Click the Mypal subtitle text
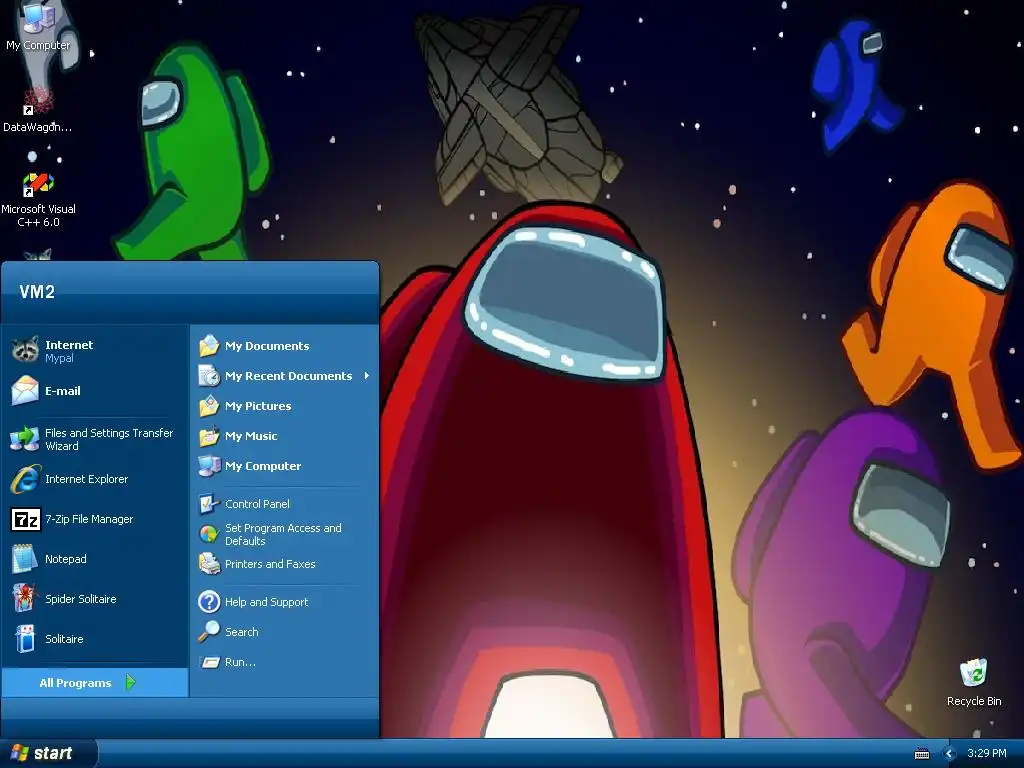 pos(59,359)
